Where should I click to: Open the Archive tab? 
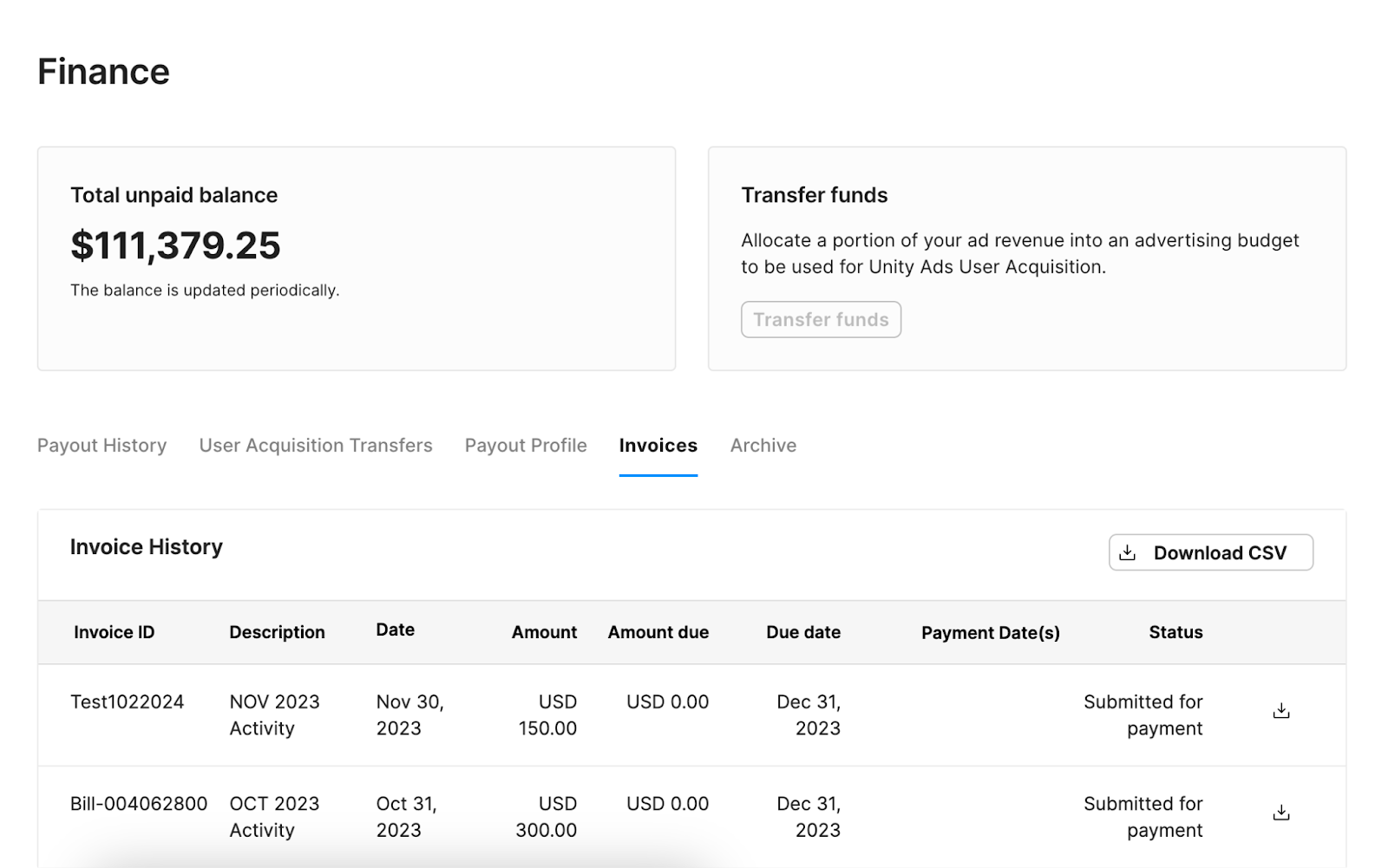763,446
